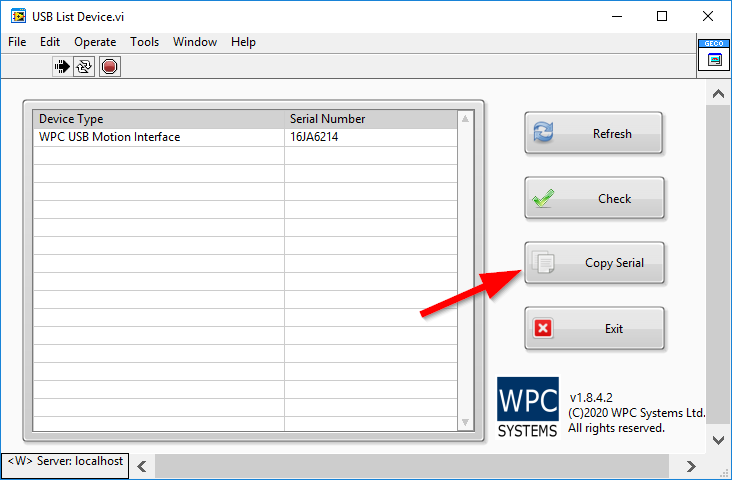Image resolution: width=732 pixels, height=480 pixels.
Task: Open the Operate menu
Action: click(x=95, y=42)
